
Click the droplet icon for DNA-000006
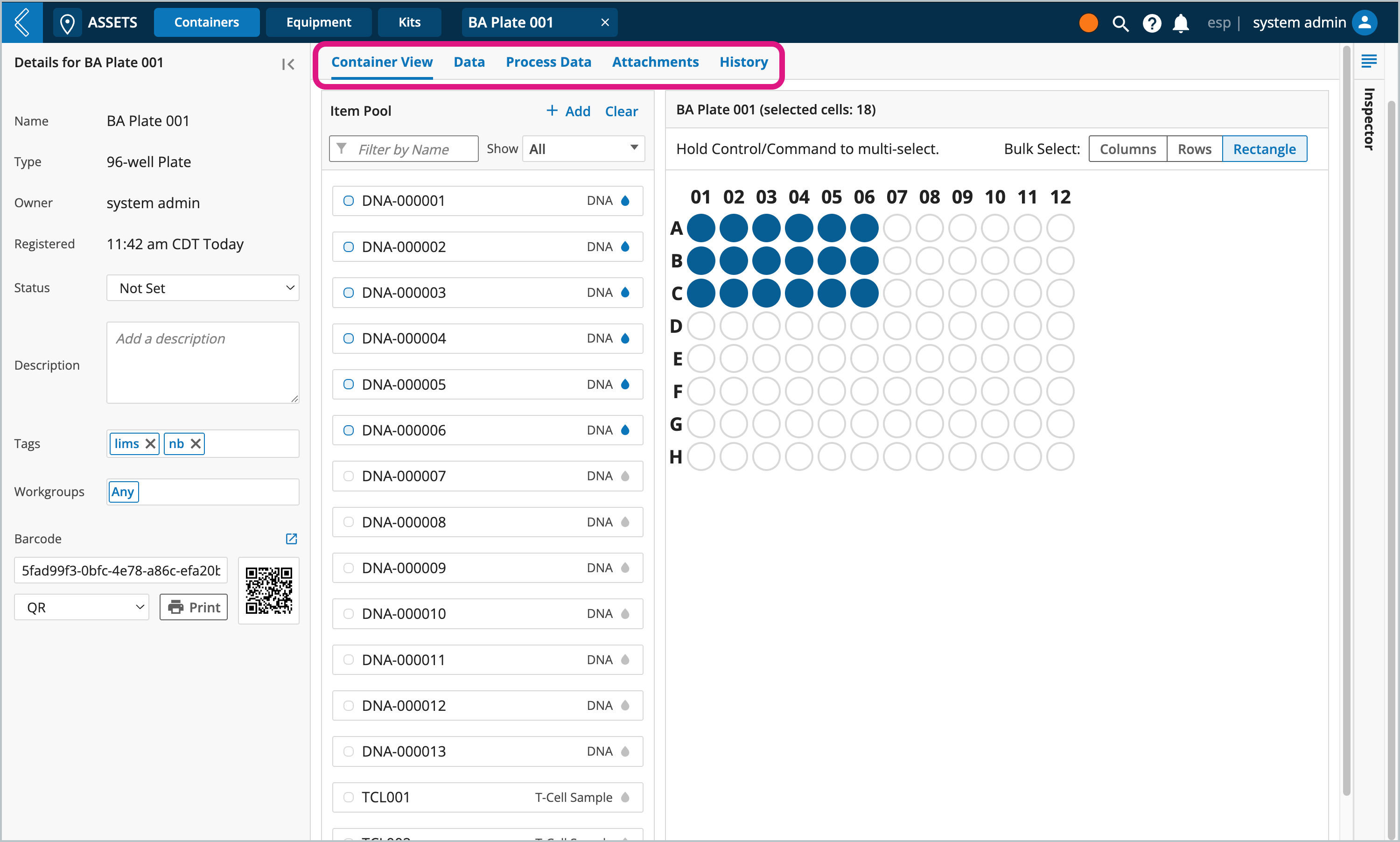coord(625,430)
